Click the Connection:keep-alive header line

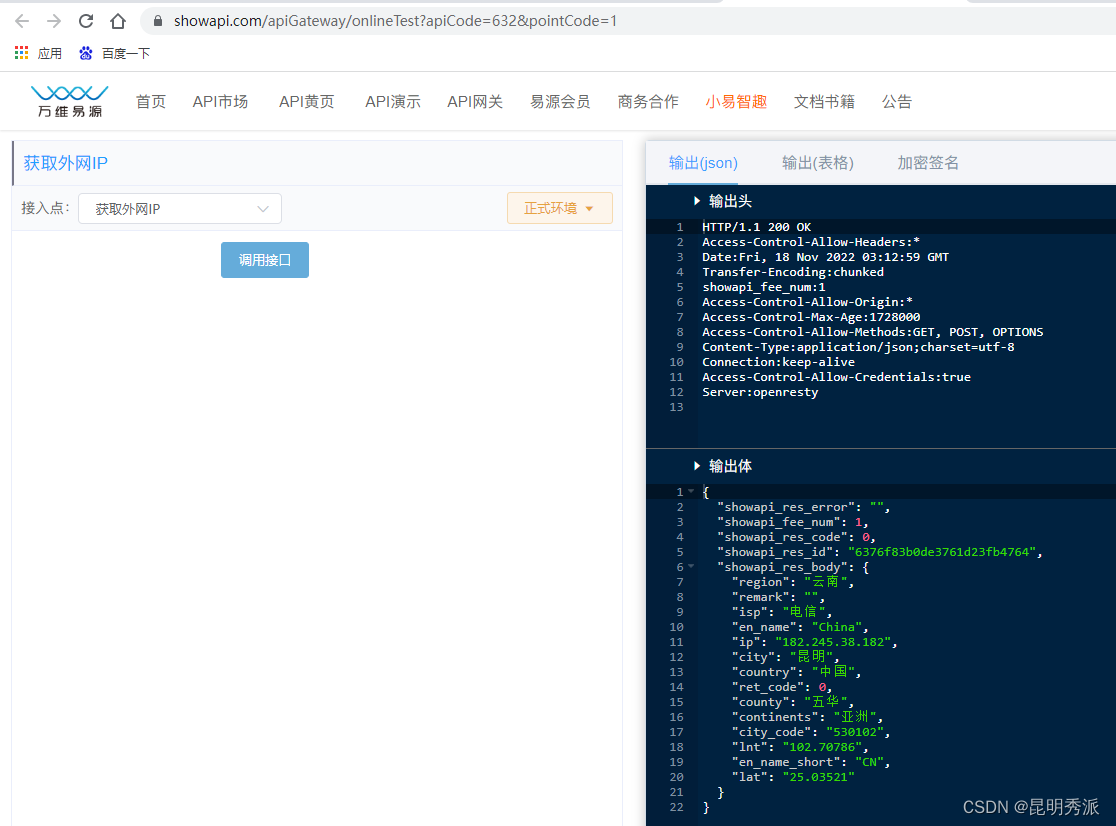pyautogui.click(x=779, y=362)
